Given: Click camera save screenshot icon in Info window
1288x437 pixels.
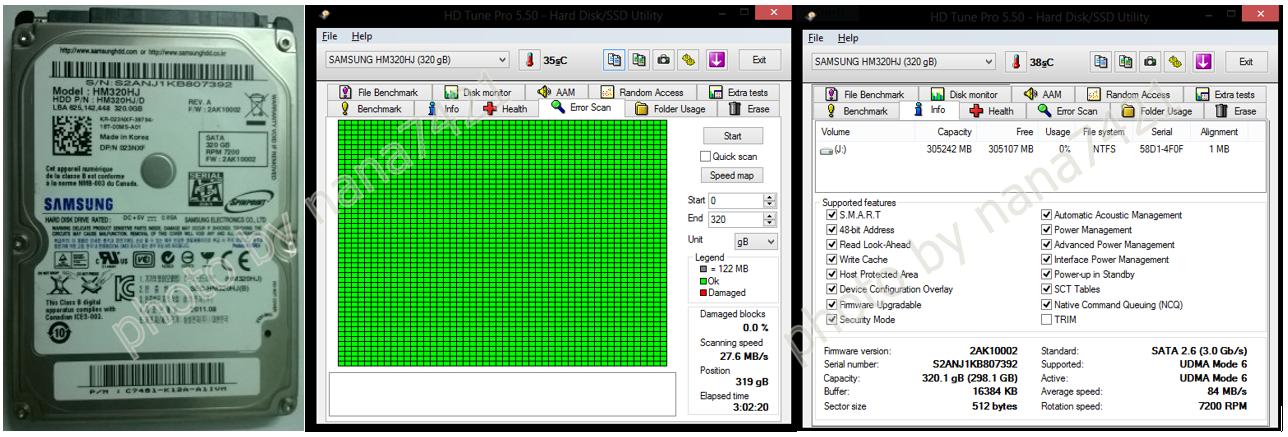Looking at the screenshot, I should [x=1150, y=61].
